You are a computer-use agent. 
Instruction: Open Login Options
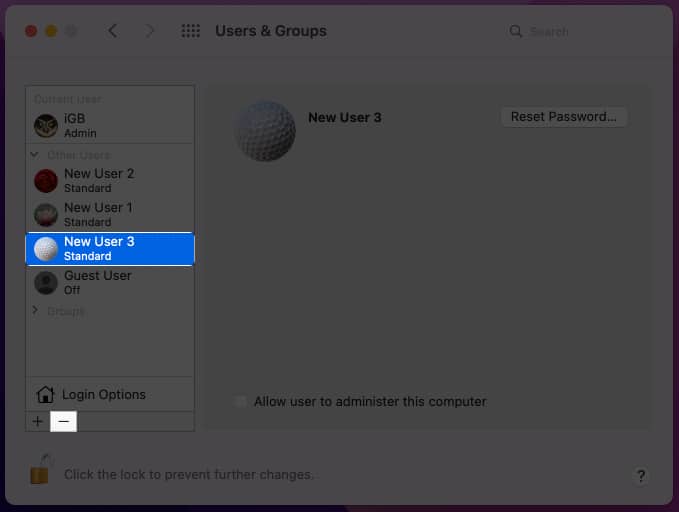[x=110, y=394]
